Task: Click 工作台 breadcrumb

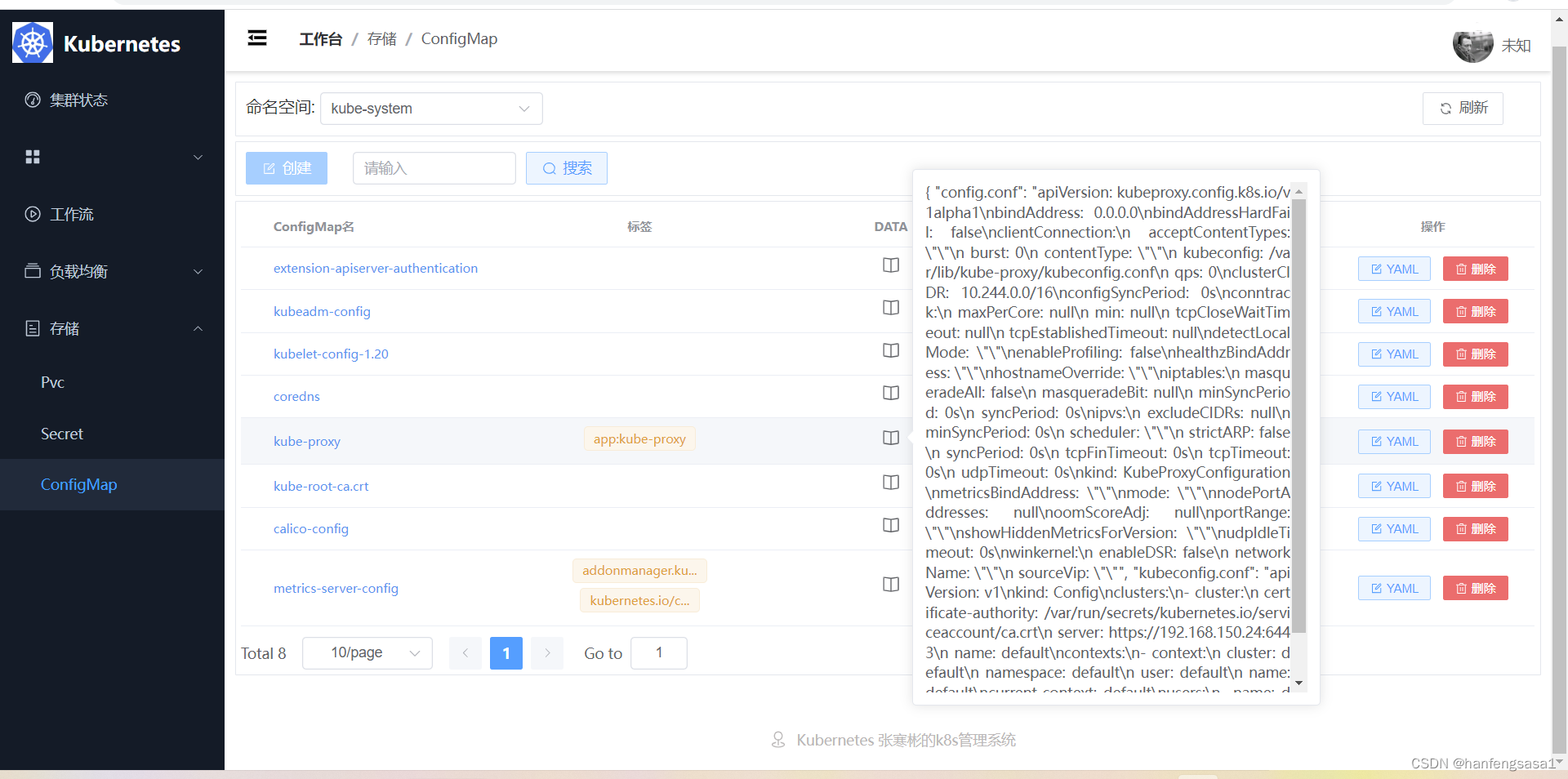Action: [320, 38]
